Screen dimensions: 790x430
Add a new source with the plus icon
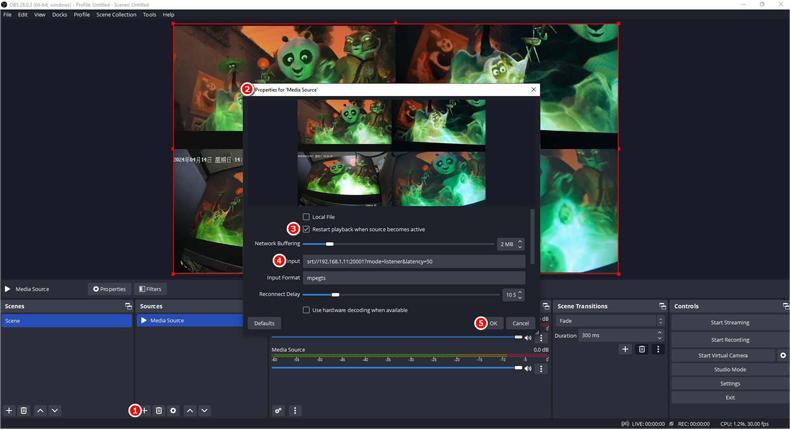(x=145, y=411)
